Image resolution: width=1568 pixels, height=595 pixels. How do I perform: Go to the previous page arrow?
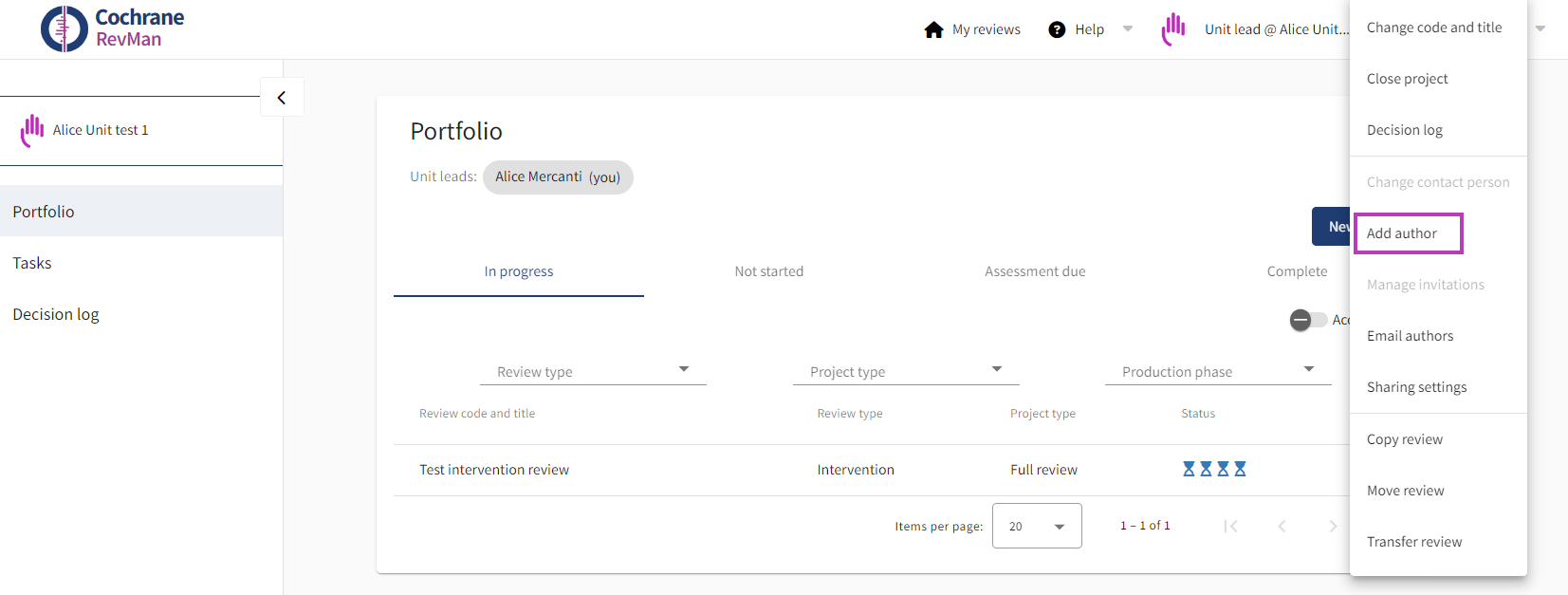click(x=1282, y=526)
